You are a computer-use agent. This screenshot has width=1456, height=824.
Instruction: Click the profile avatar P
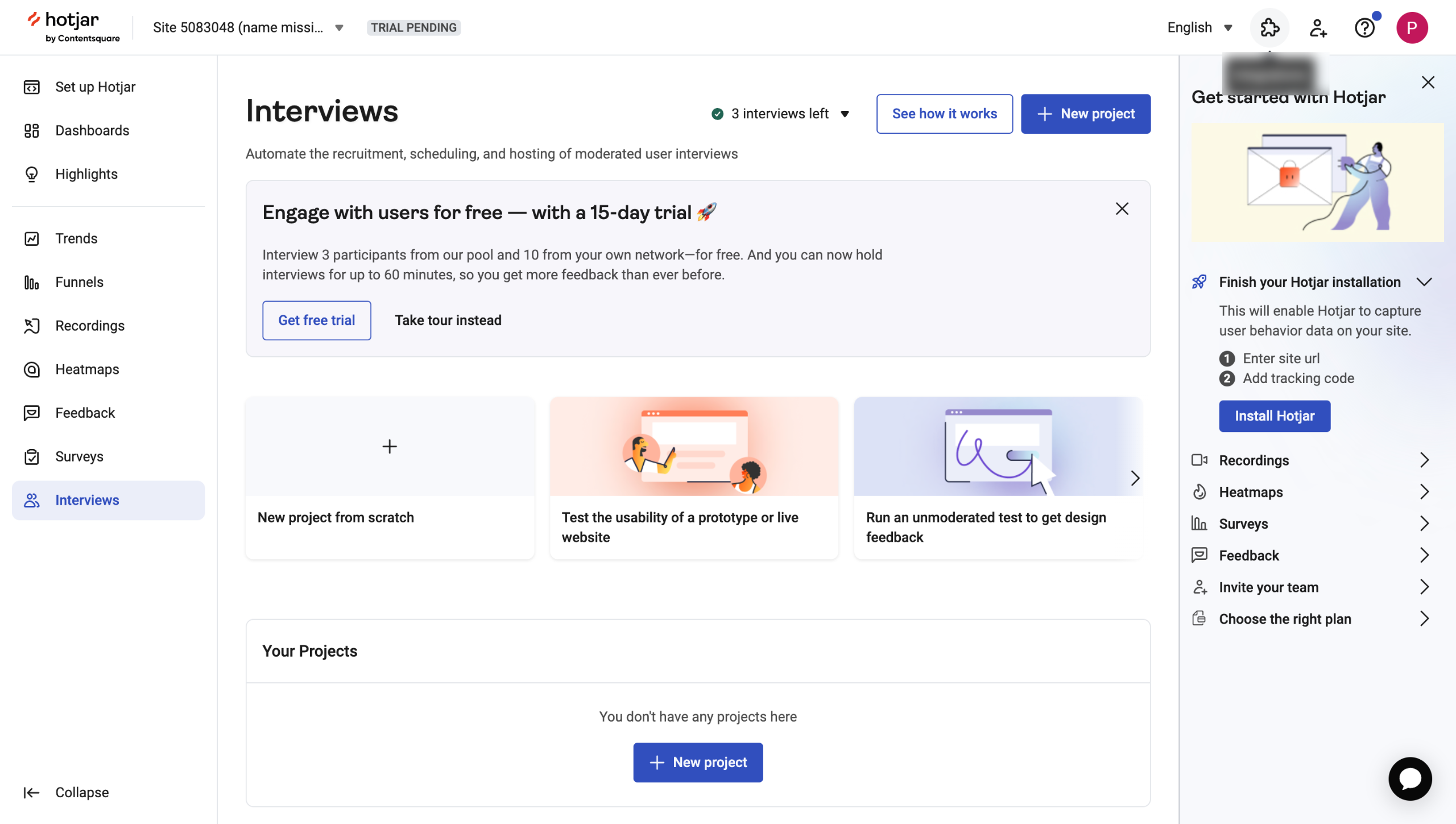pos(1412,27)
